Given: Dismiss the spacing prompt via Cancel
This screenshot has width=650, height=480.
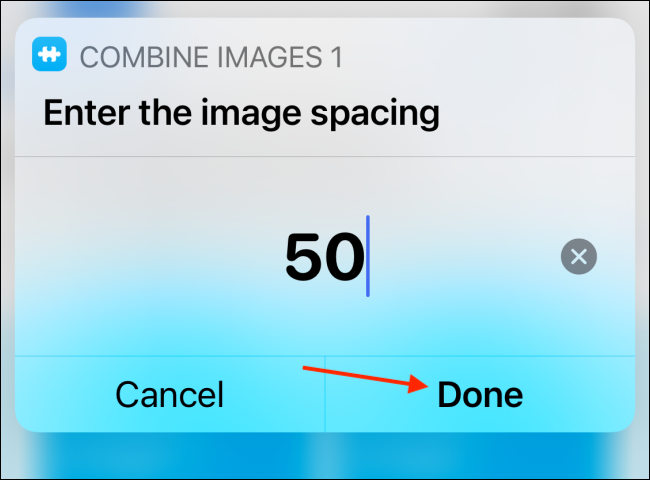Looking at the screenshot, I should [169, 394].
